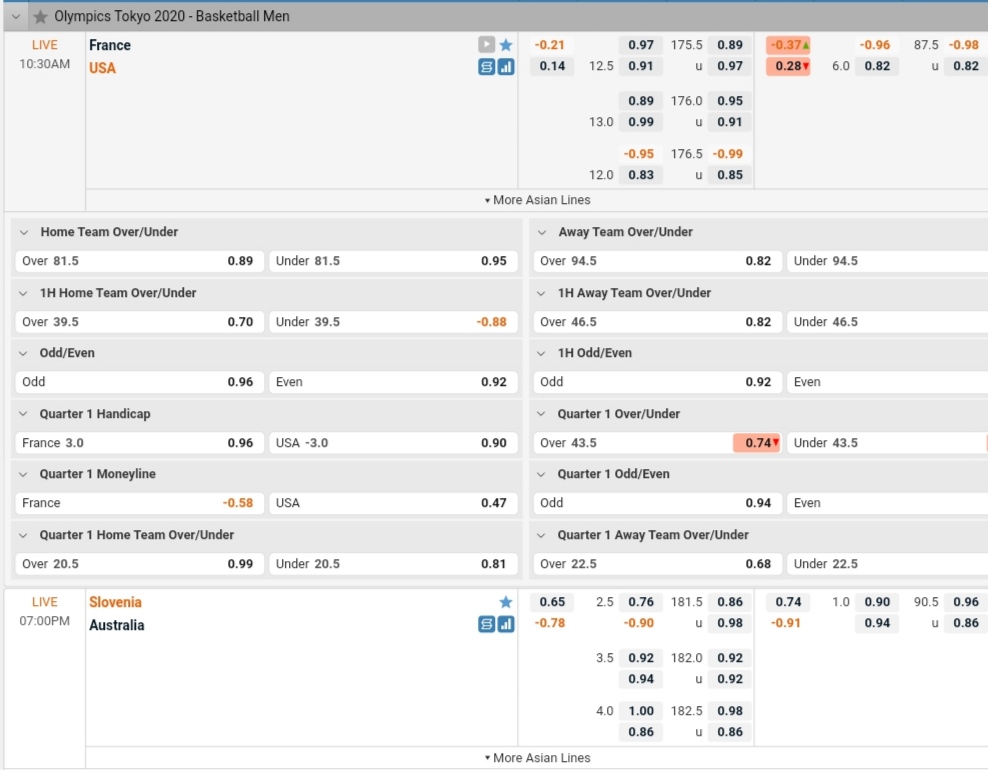Select Over 175.5 odds 0.89
The height and width of the screenshot is (770, 988).
[730, 45]
